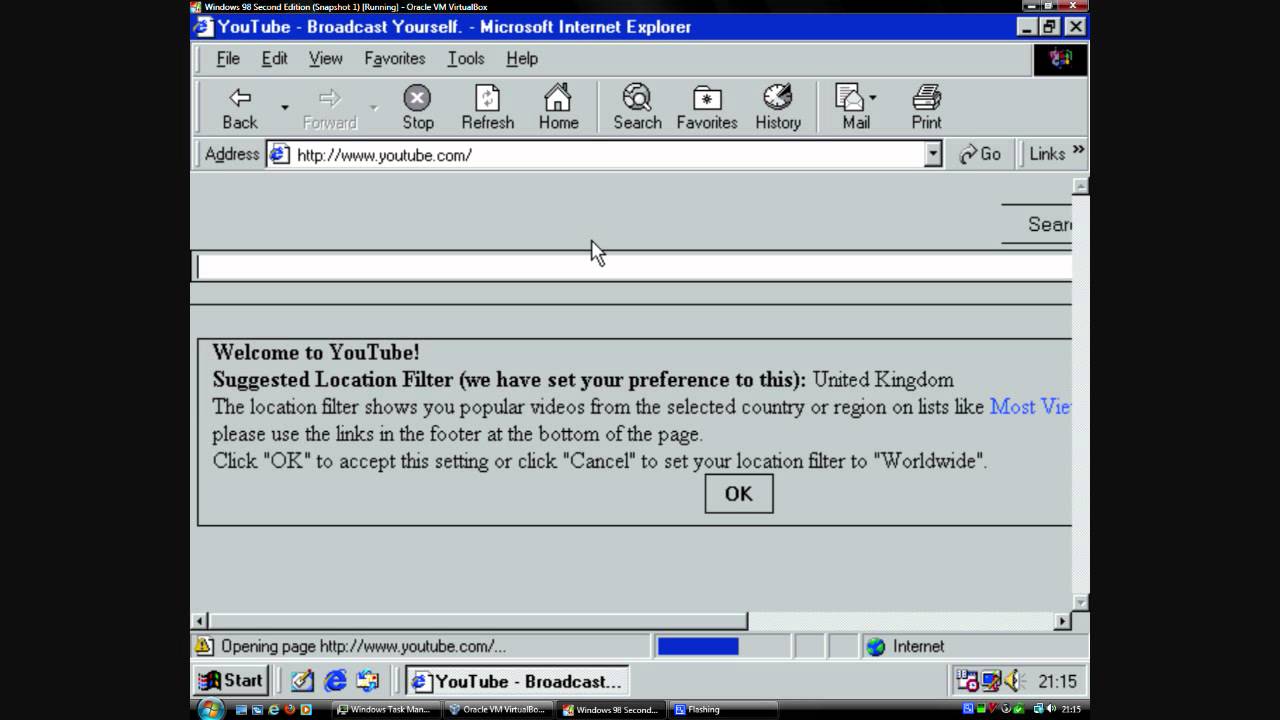
Task: Click the status bar warning icon
Action: tap(204, 646)
